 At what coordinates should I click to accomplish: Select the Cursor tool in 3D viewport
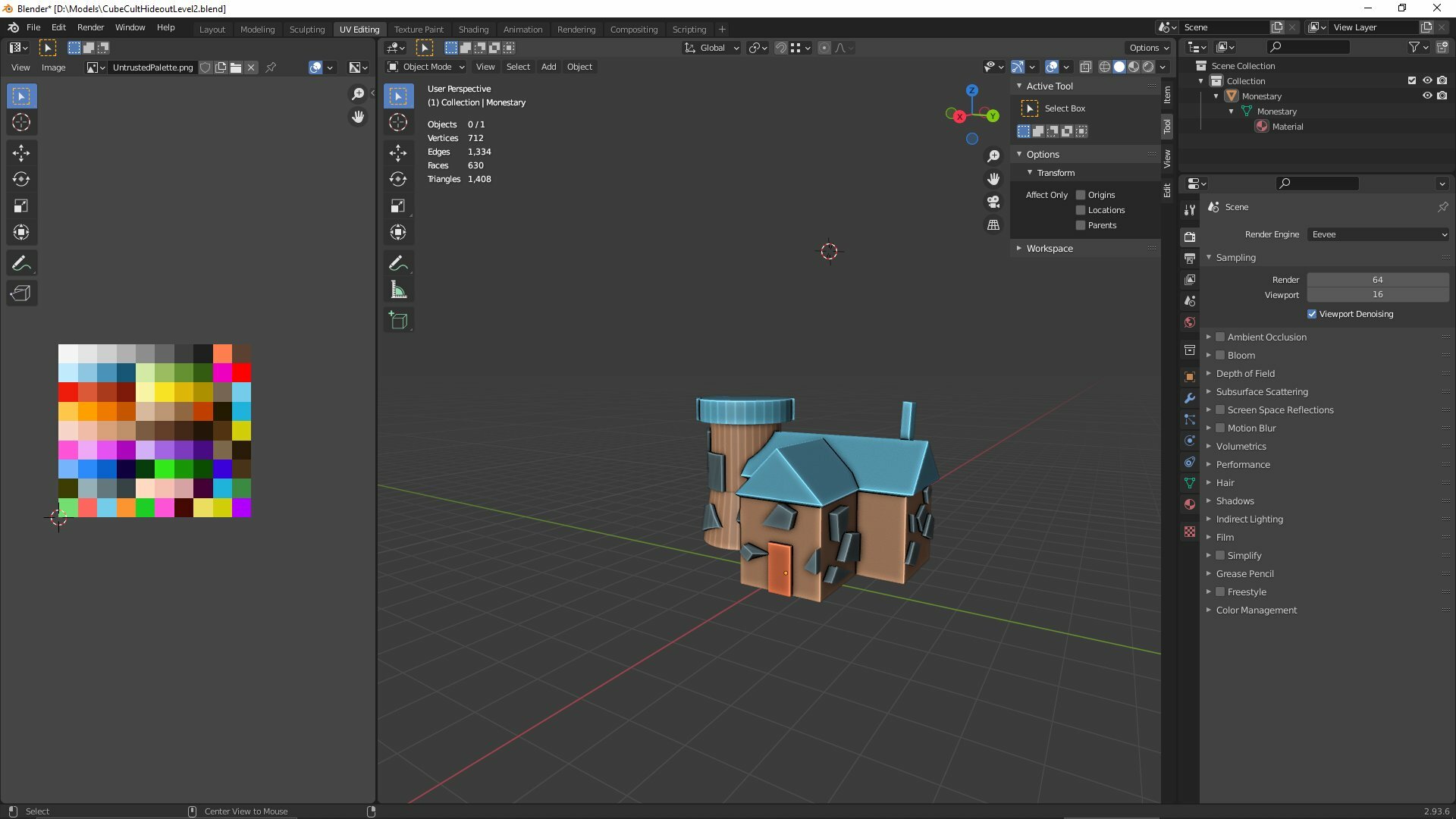point(398,123)
